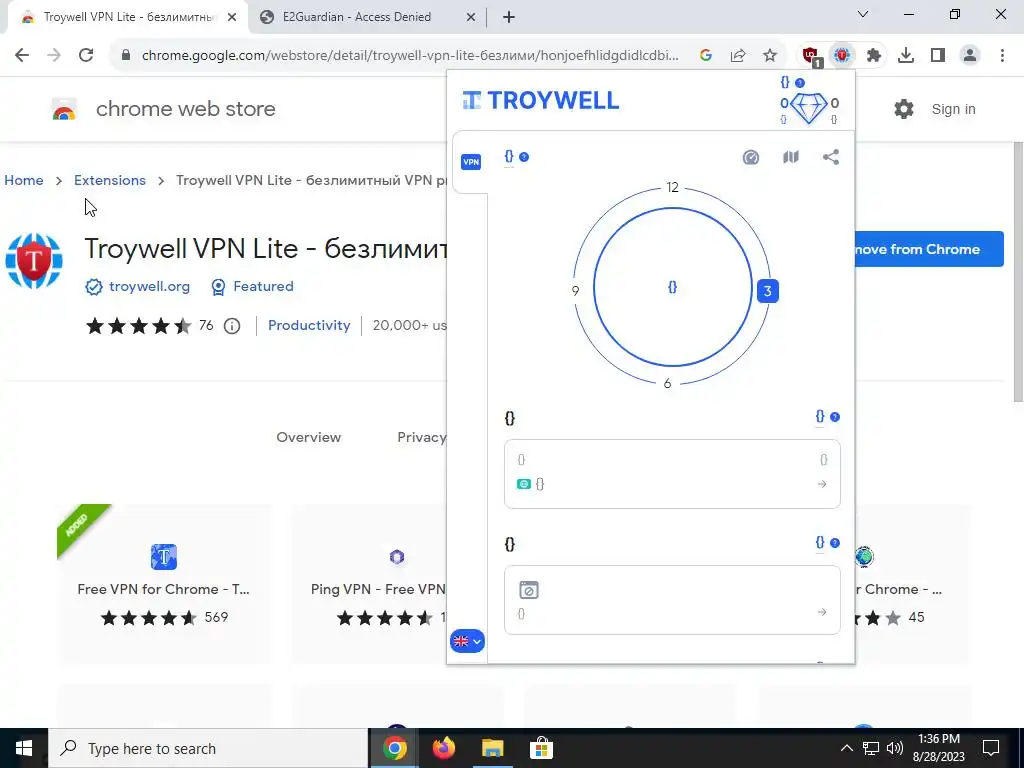Click Remove from Chrome button
The width and height of the screenshot is (1024, 768).
(929, 249)
